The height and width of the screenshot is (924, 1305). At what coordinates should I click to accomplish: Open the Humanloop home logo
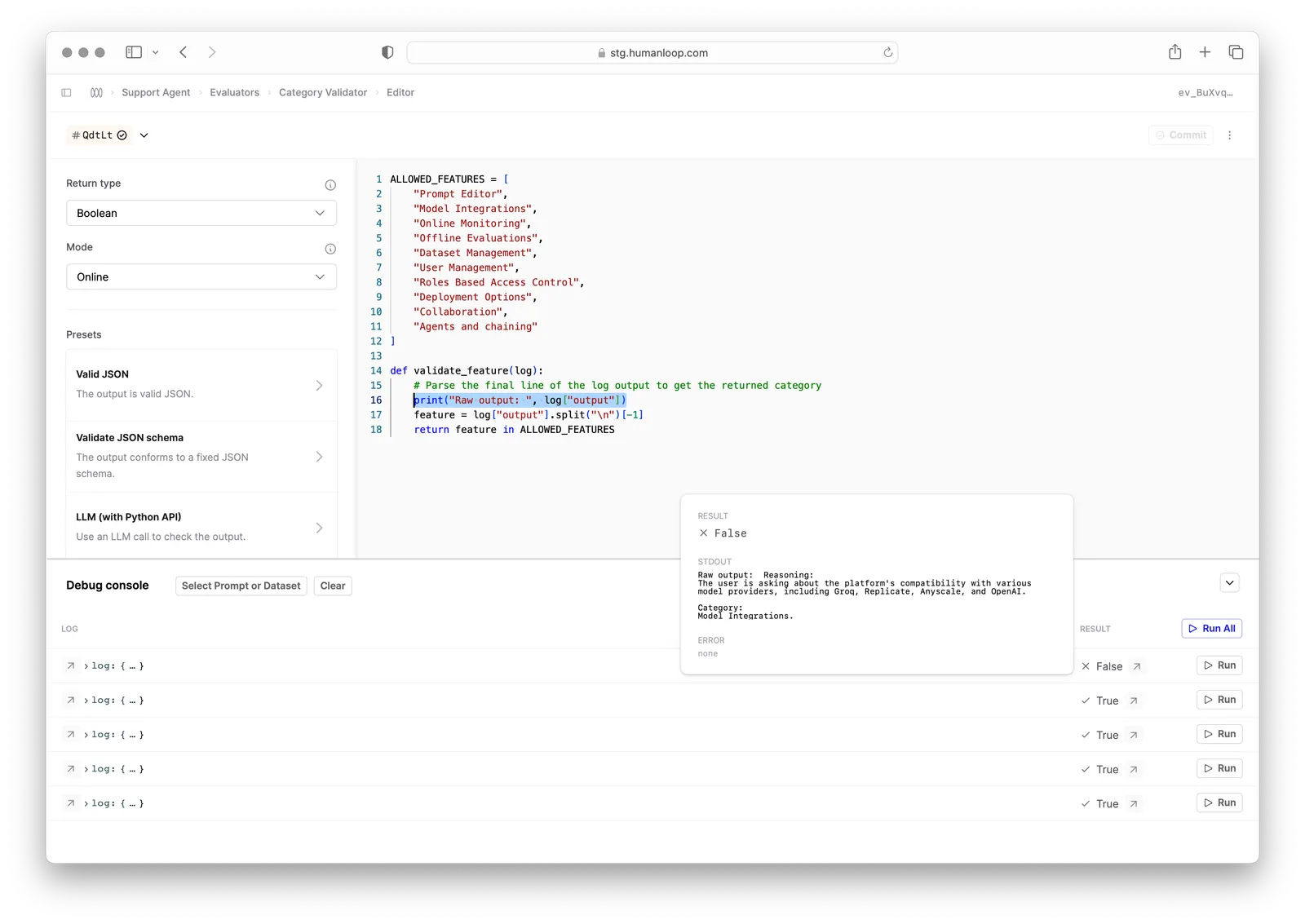pos(96,93)
